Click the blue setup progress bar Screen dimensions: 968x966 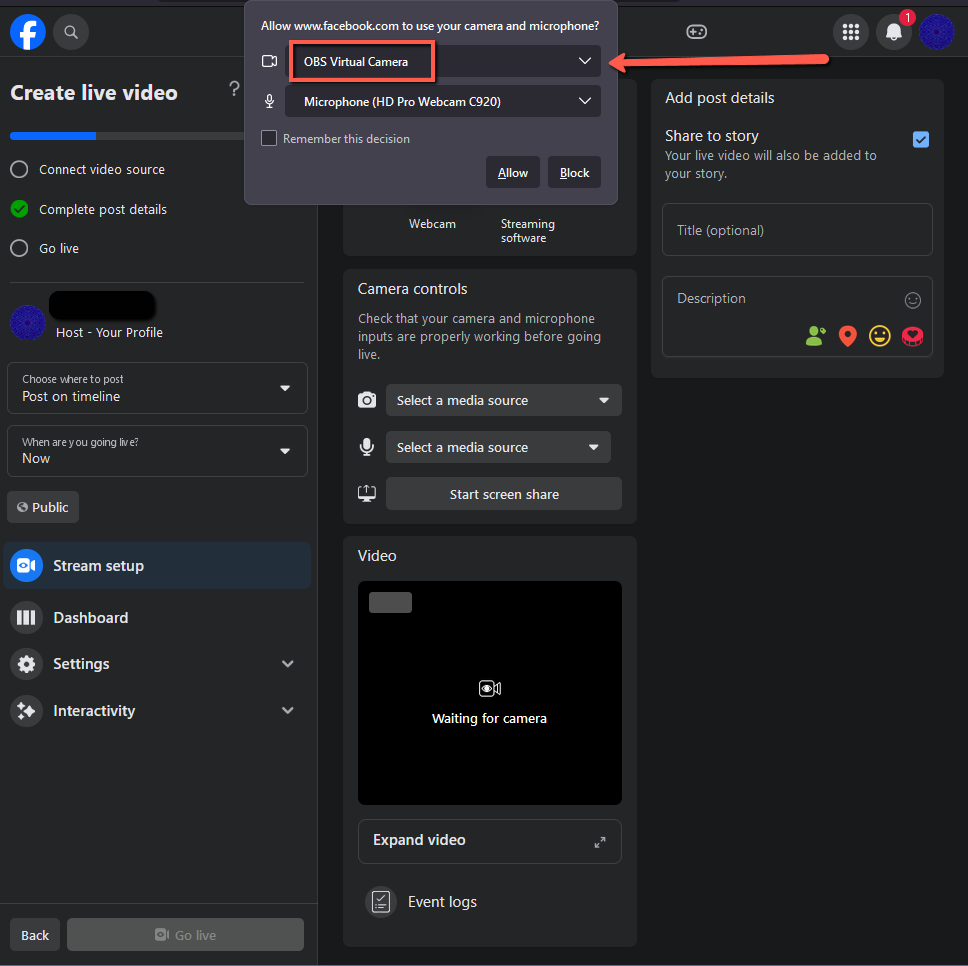[x=53, y=136]
